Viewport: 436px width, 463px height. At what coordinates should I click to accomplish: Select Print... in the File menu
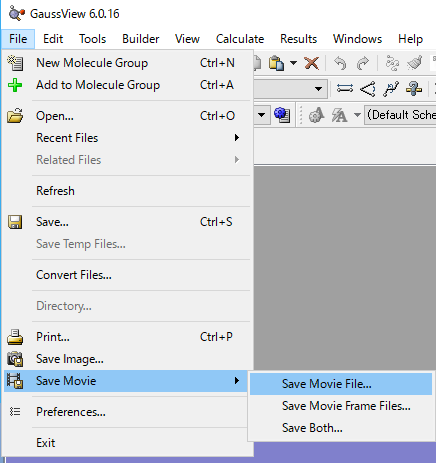point(127,337)
